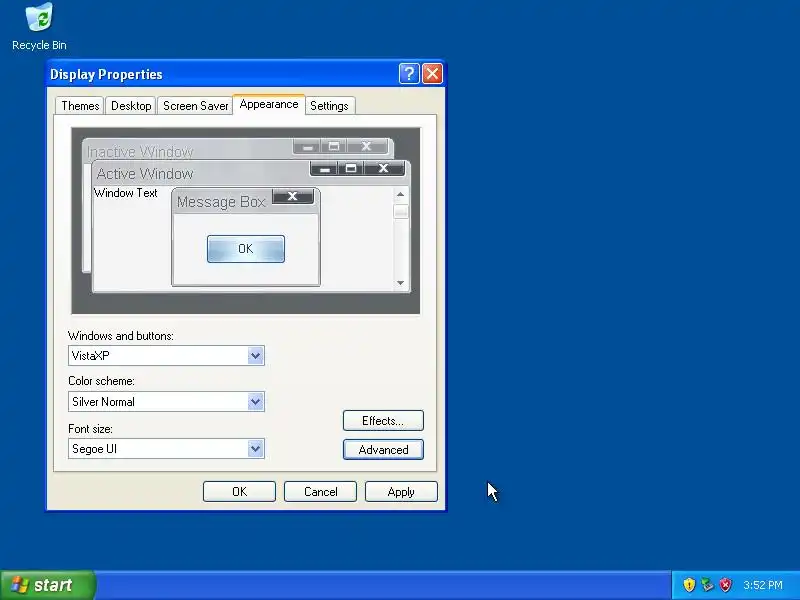Viewport: 800px width, 600px height.
Task: Expand the Color scheme dropdown arrow
Action: [255, 402]
